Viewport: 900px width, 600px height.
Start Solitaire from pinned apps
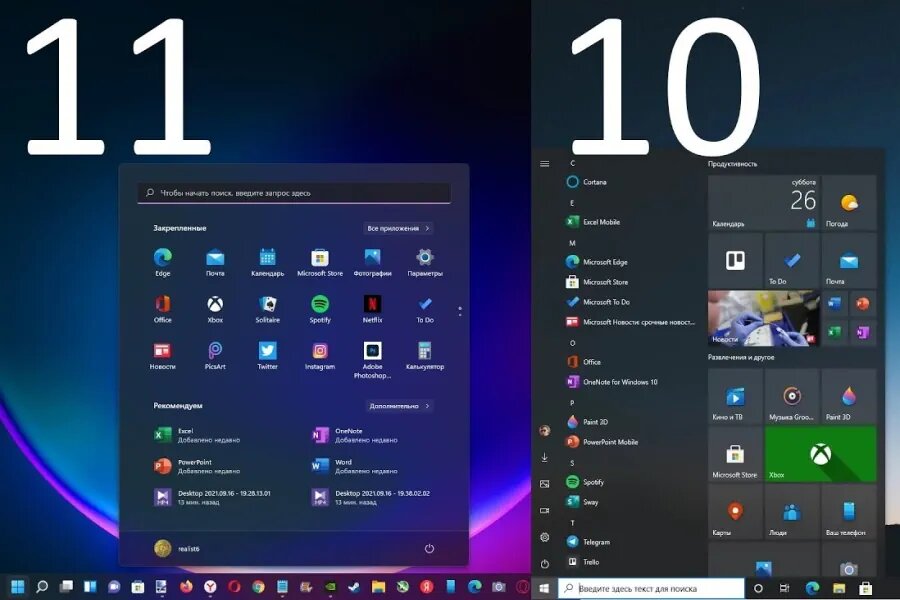(x=267, y=309)
